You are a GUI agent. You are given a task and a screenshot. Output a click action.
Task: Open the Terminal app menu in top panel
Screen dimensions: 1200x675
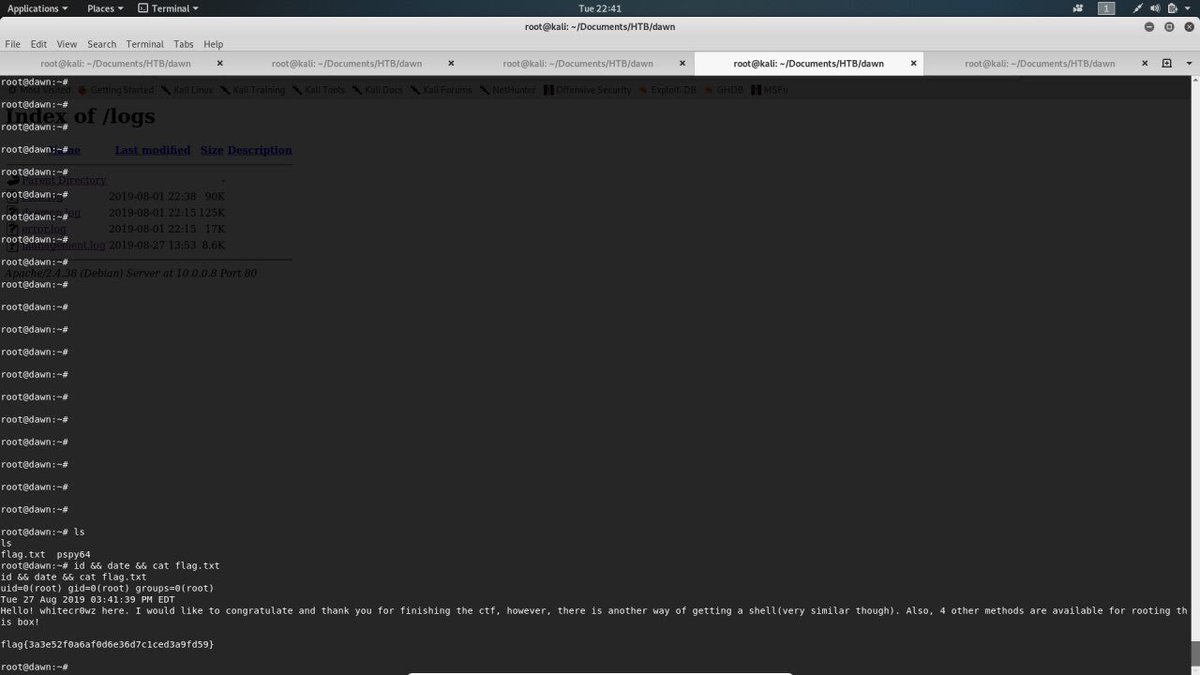(x=167, y=8)
